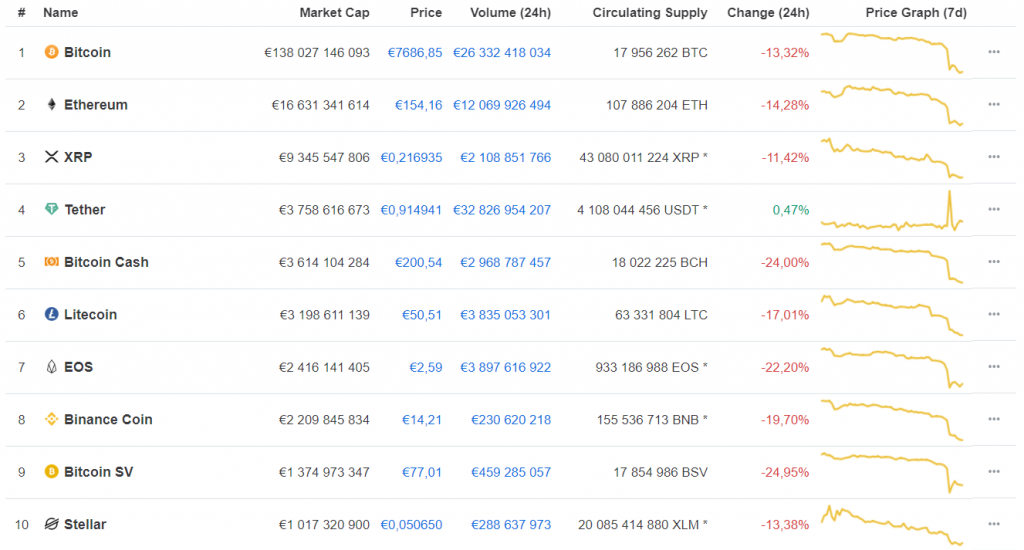Open the Bitcoin Cash name link
The height and width of the screenshot is (550, 1024).
(106, 262)
